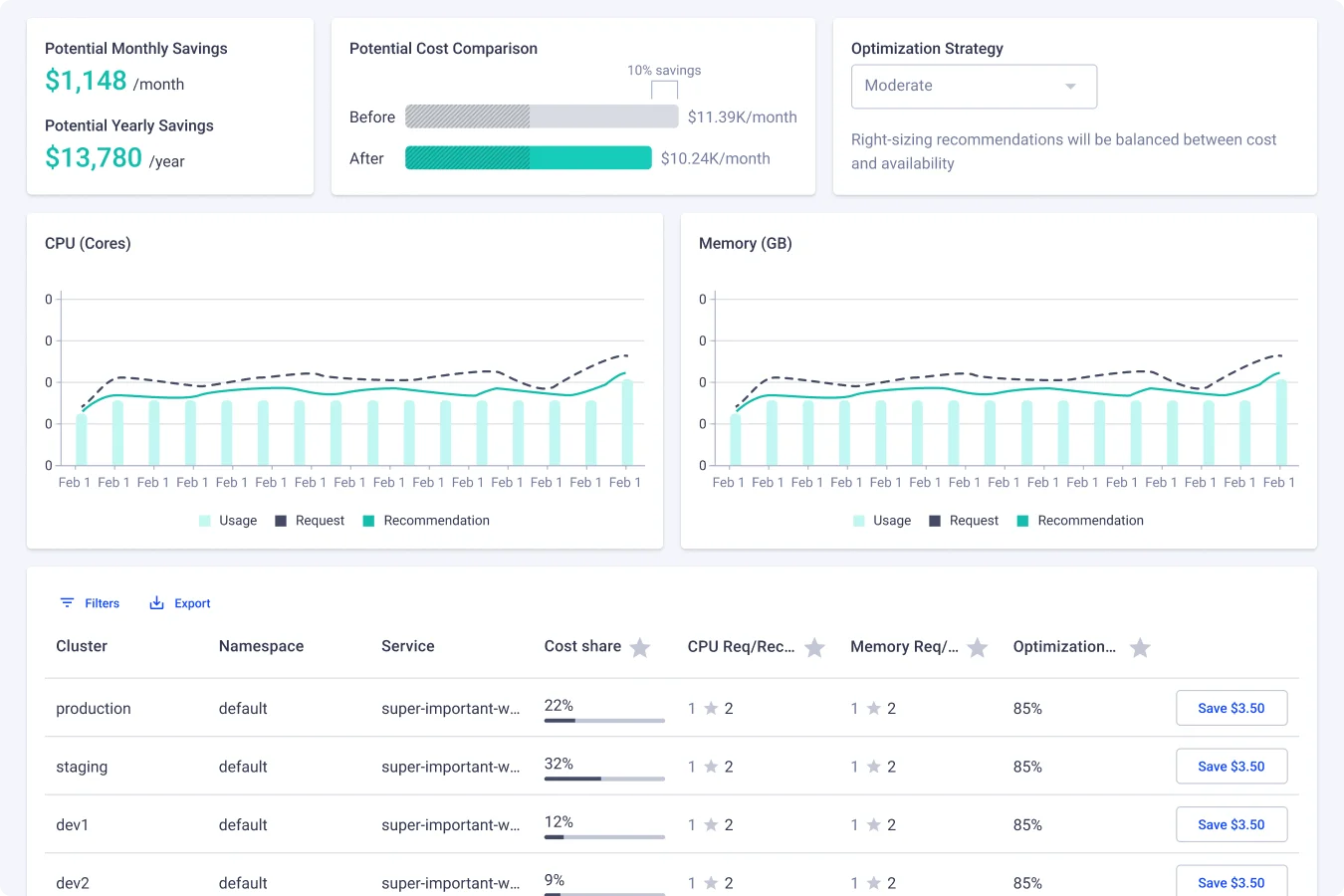Click memory star icon in production row
The width and height of the screenshot is (1344, 896).
click(x=873, y=709)
